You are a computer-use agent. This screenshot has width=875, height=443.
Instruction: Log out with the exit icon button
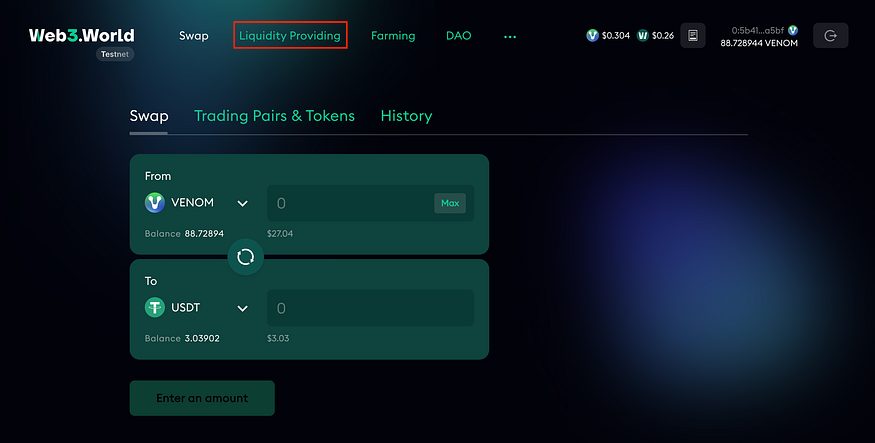click(830, 36)
